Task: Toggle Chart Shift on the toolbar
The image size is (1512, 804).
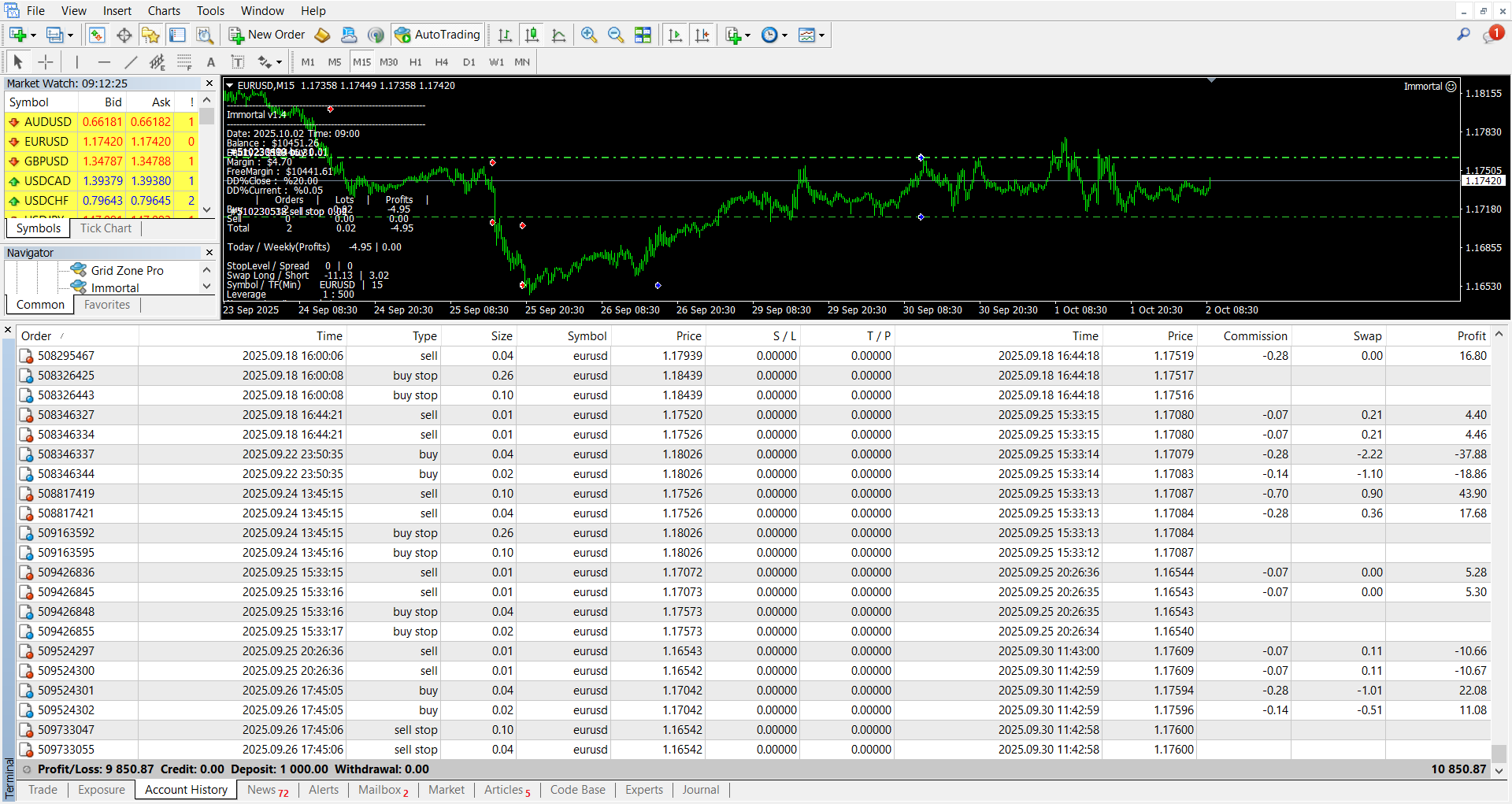Action: (702, 35)
